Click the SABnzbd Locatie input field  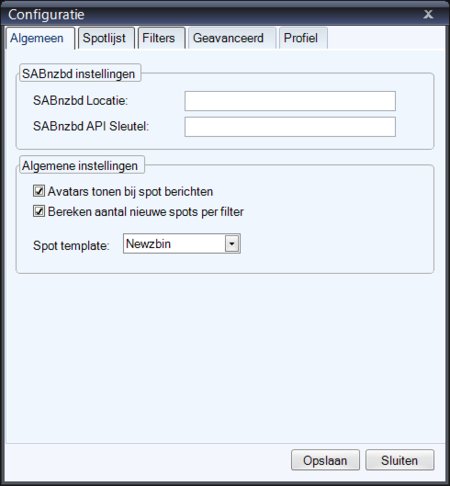pos(290,101)
